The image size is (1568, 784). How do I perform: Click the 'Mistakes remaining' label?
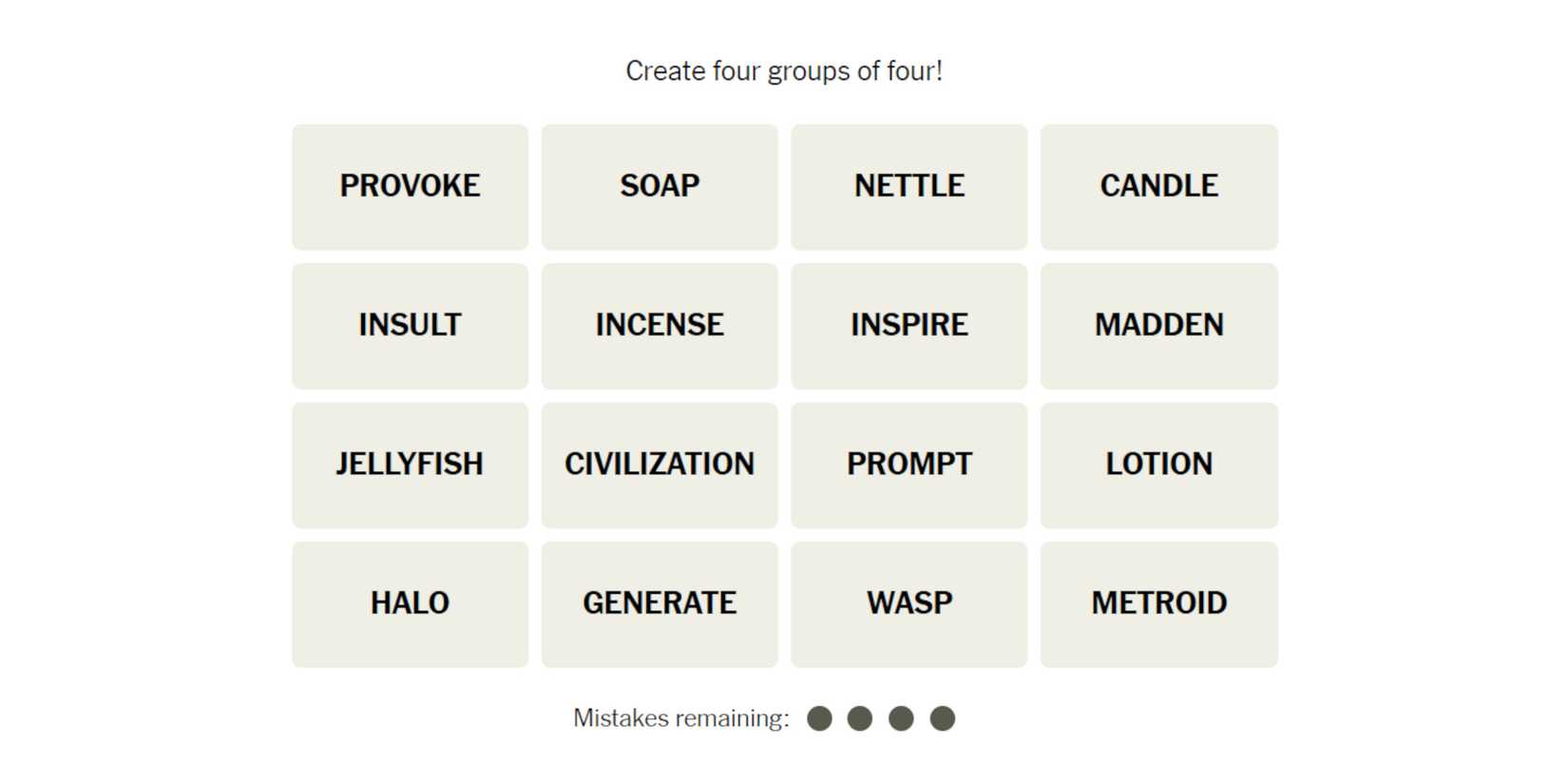(x=680, y=718)
